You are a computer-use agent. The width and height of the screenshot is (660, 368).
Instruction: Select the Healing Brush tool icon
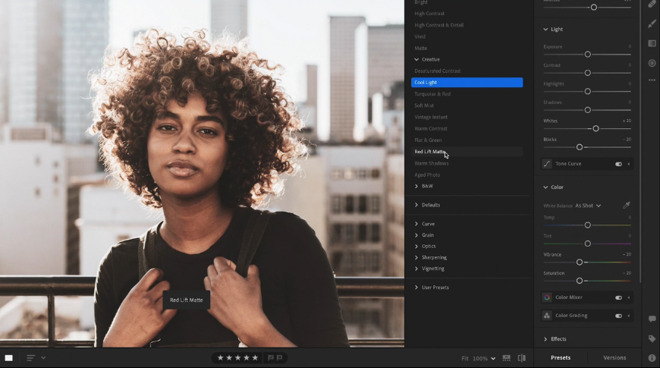pos(652,4)
